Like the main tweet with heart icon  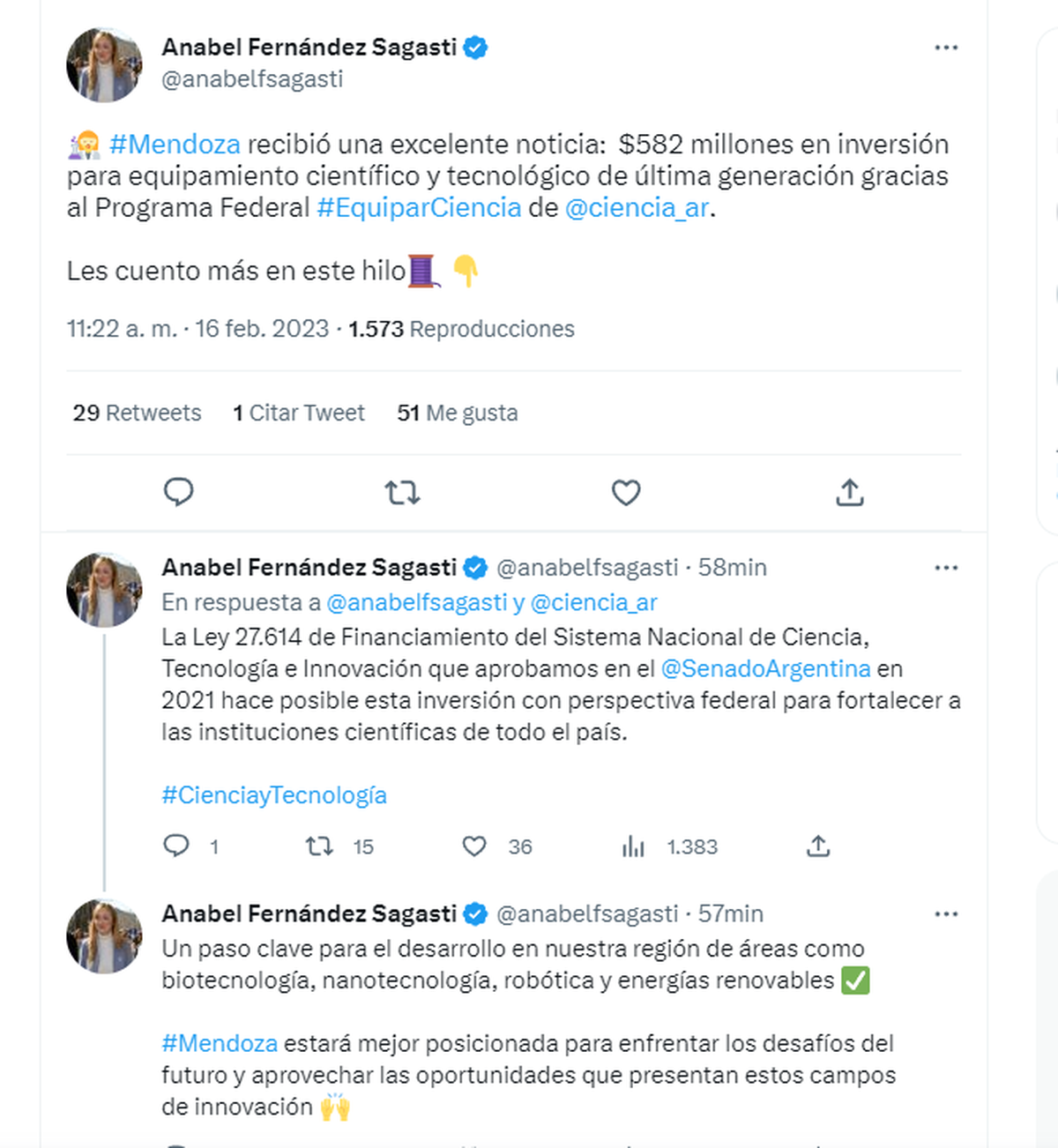pyautogui.click(x=626, y=492)
